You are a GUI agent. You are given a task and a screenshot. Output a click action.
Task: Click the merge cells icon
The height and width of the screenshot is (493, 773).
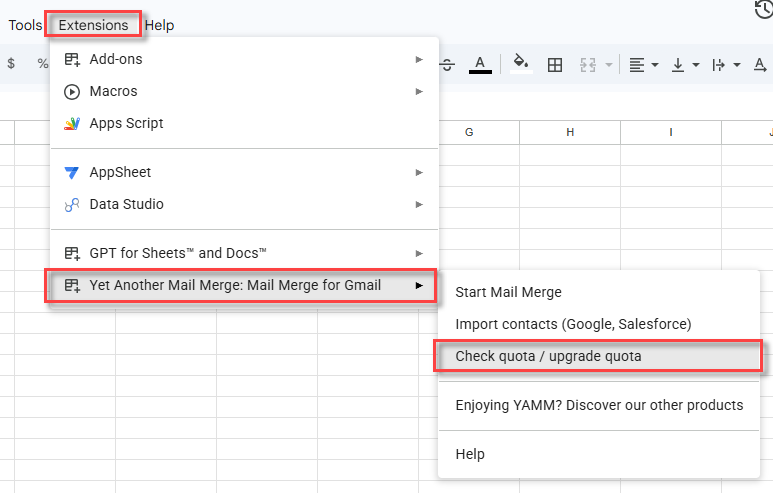coord(588,65)
